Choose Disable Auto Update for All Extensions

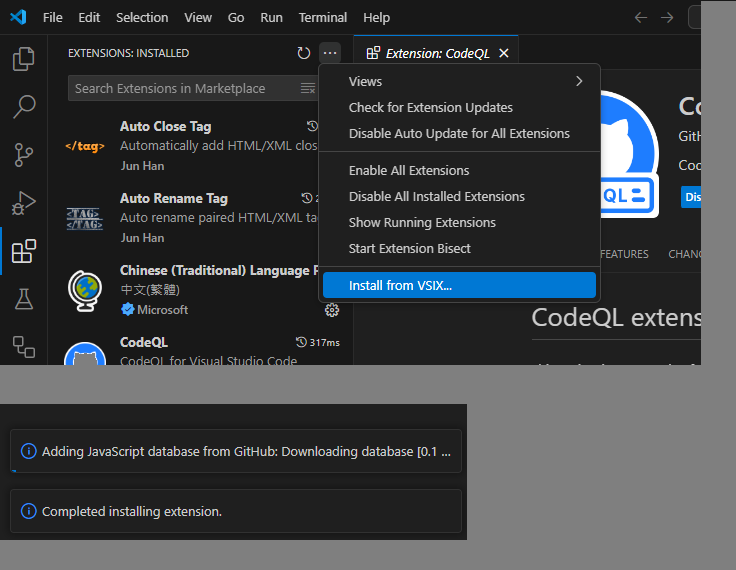460,133
